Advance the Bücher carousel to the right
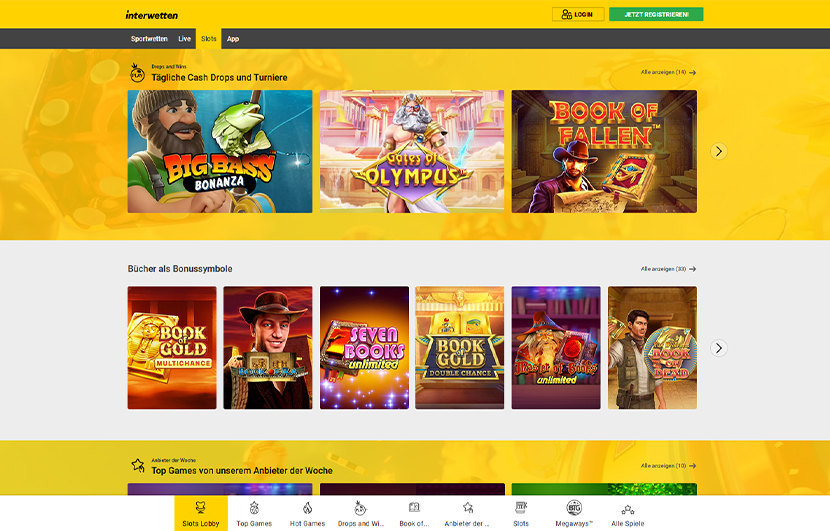 coord(719,348)
